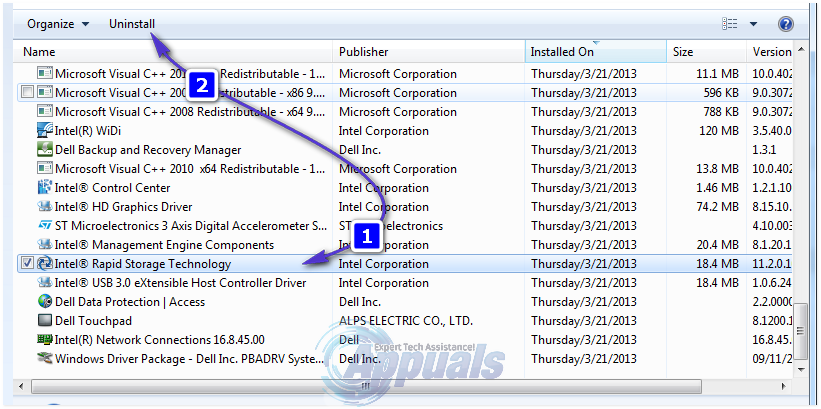This screenshot has height=409, width=821.
Task: Click the ST Microelectronics accelerometer icon
Action: [x=45, y=226]
